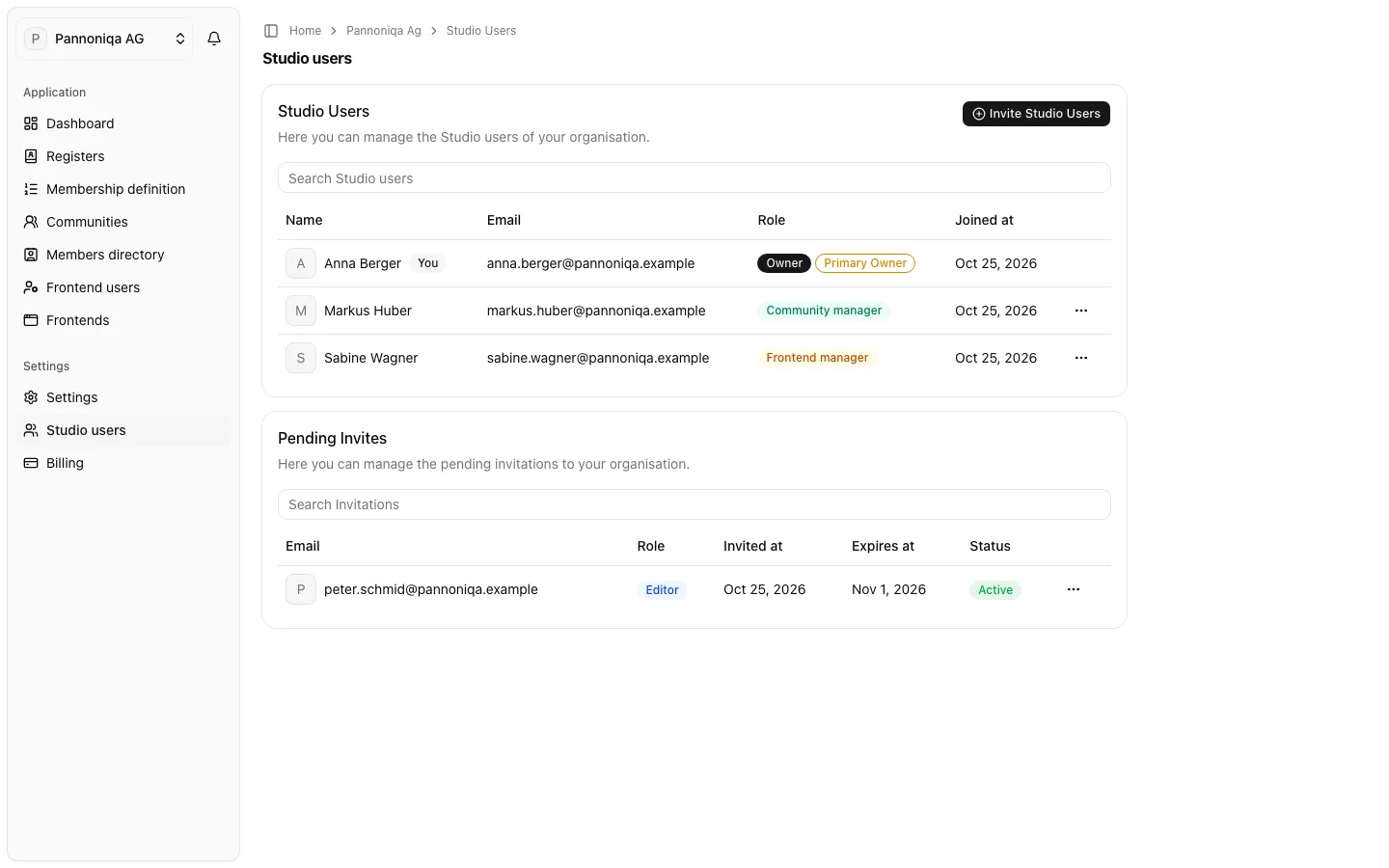Click the Pannoniqa Ag breadcrumb
This screenshot has width=1389, height=868.
click(384, 31)
